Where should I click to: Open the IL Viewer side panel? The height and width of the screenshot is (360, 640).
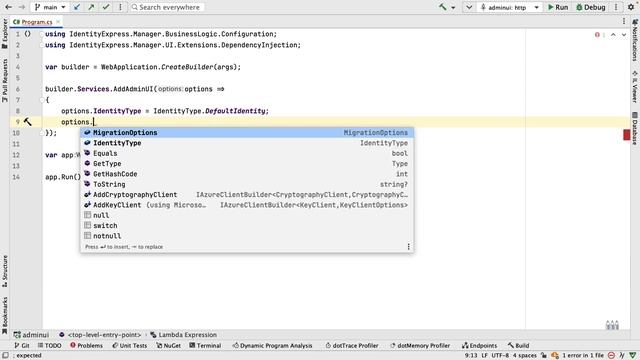[635, 87]
